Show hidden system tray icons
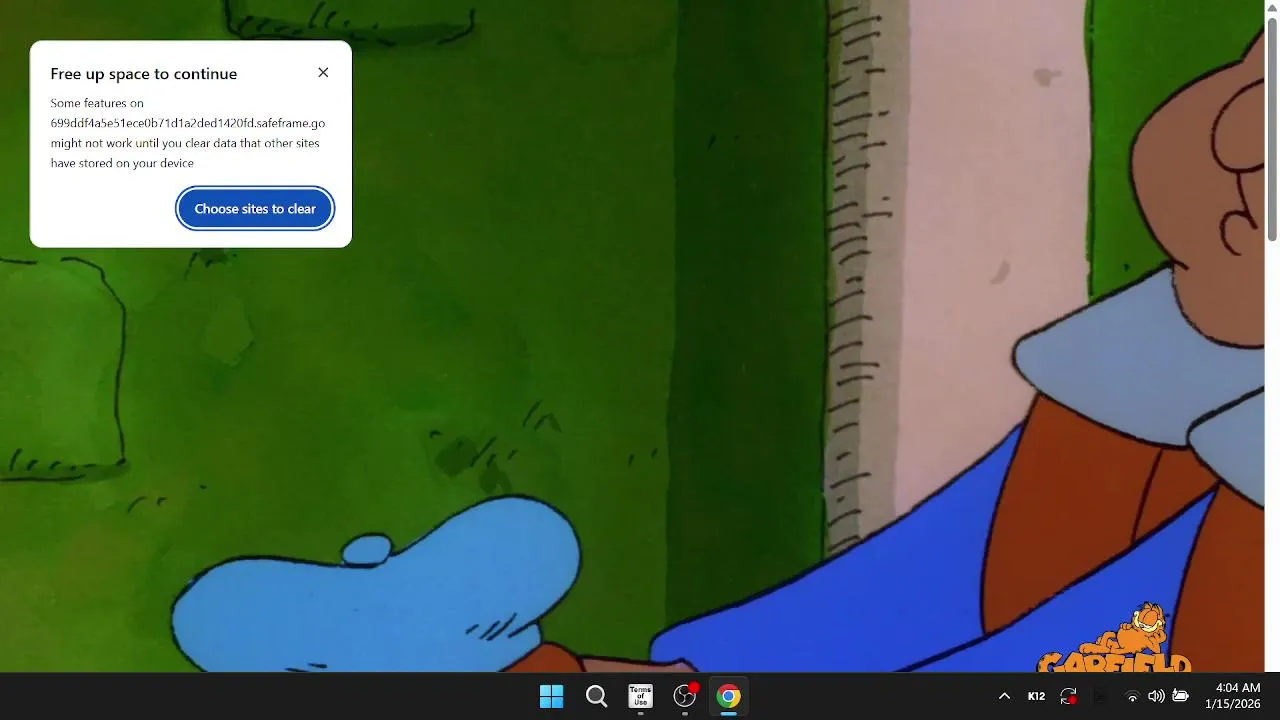Image resolution: width=1280 pixels, height=720 pixels. pos(1004,696)
